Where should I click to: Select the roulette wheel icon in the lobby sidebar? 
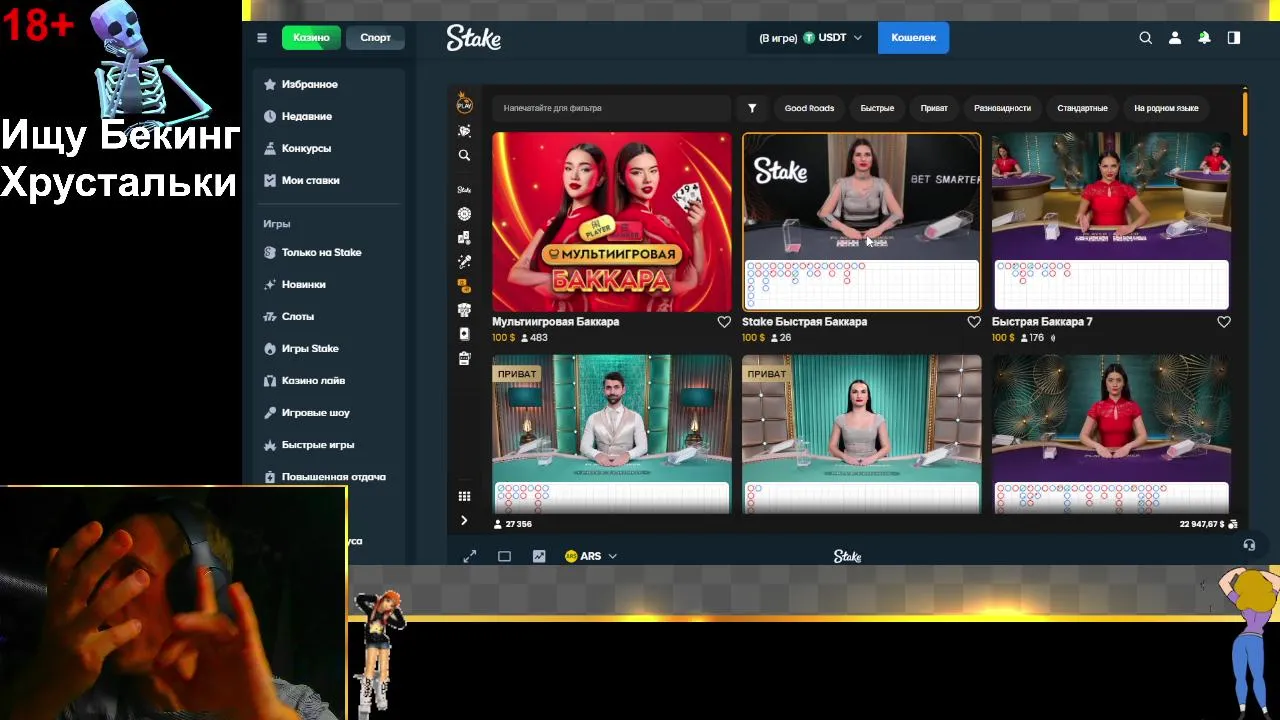click(464, 214)
